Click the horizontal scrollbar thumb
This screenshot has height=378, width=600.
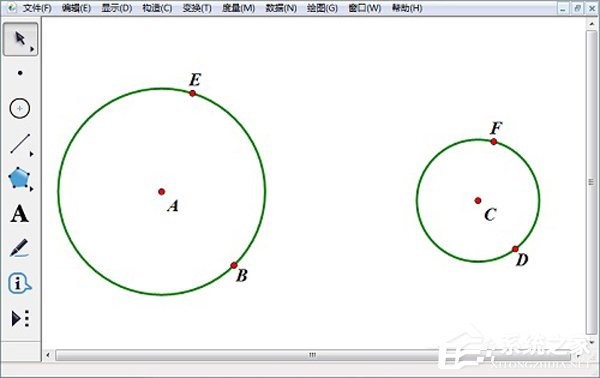tap(313, 355)
